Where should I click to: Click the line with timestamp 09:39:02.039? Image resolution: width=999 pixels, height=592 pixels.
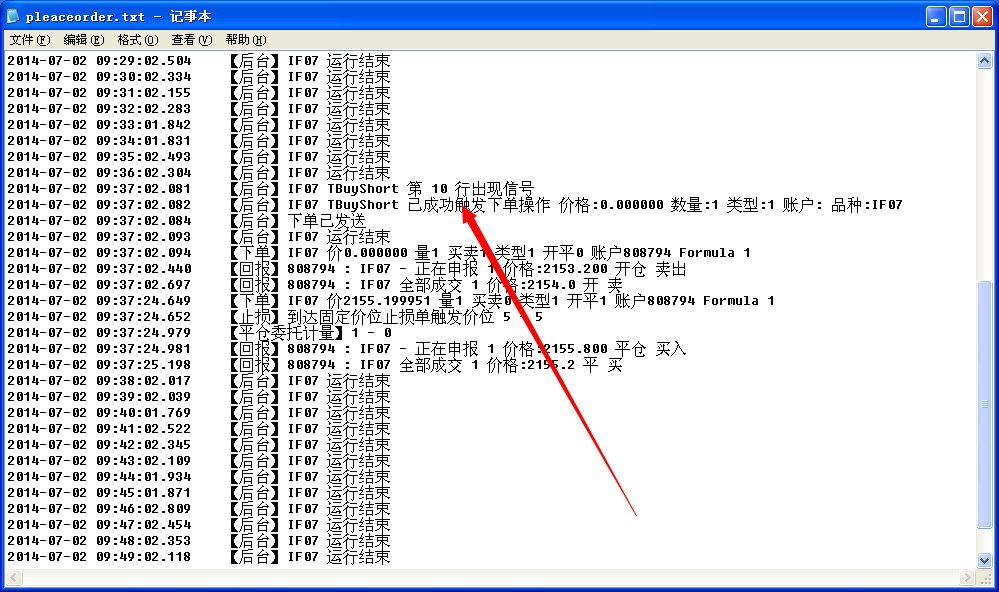[199, 397]
